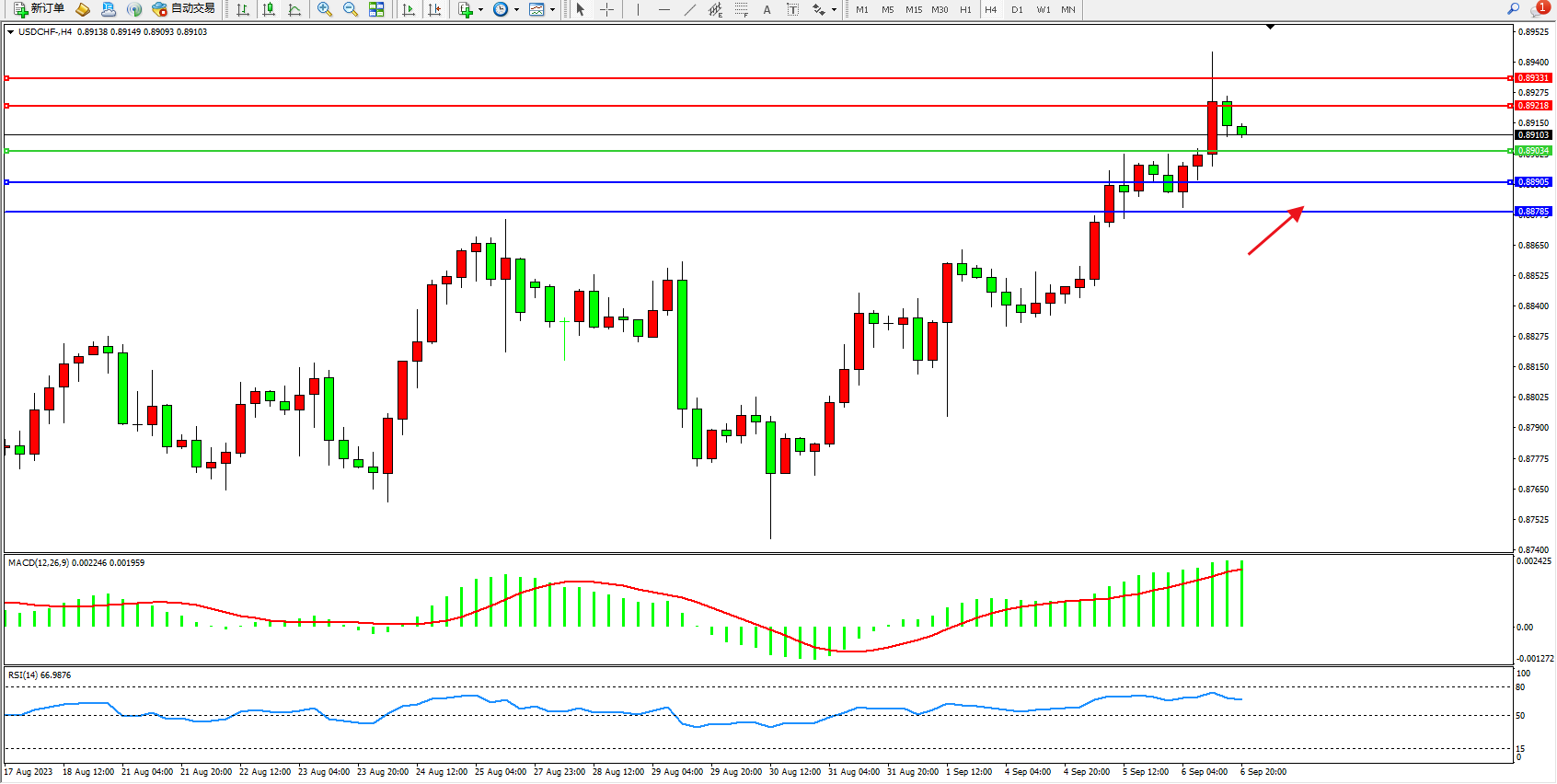Click the red 0.89331 price level label

click(1533, 78)
